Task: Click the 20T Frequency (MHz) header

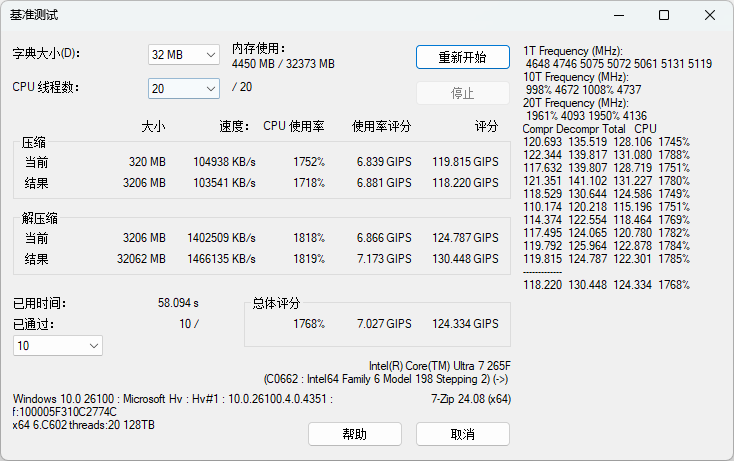Action: (x=576, y=103)
